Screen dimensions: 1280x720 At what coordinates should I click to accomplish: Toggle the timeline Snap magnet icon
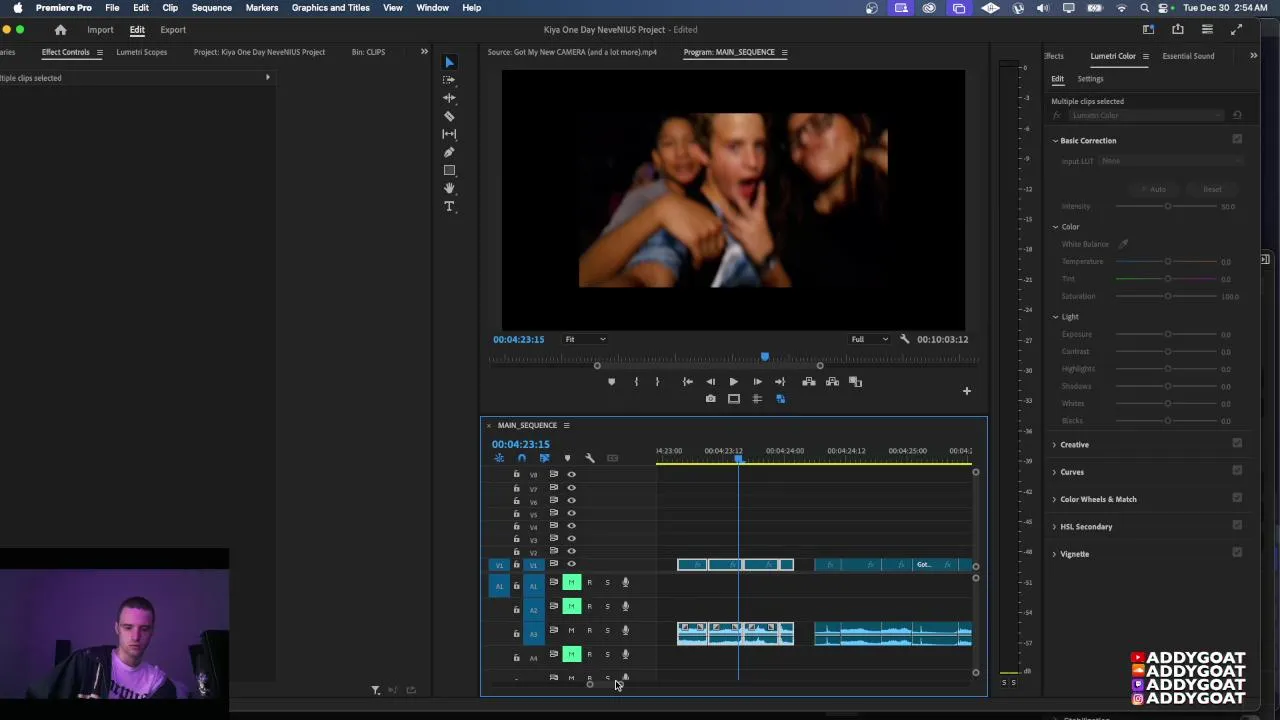521,458
